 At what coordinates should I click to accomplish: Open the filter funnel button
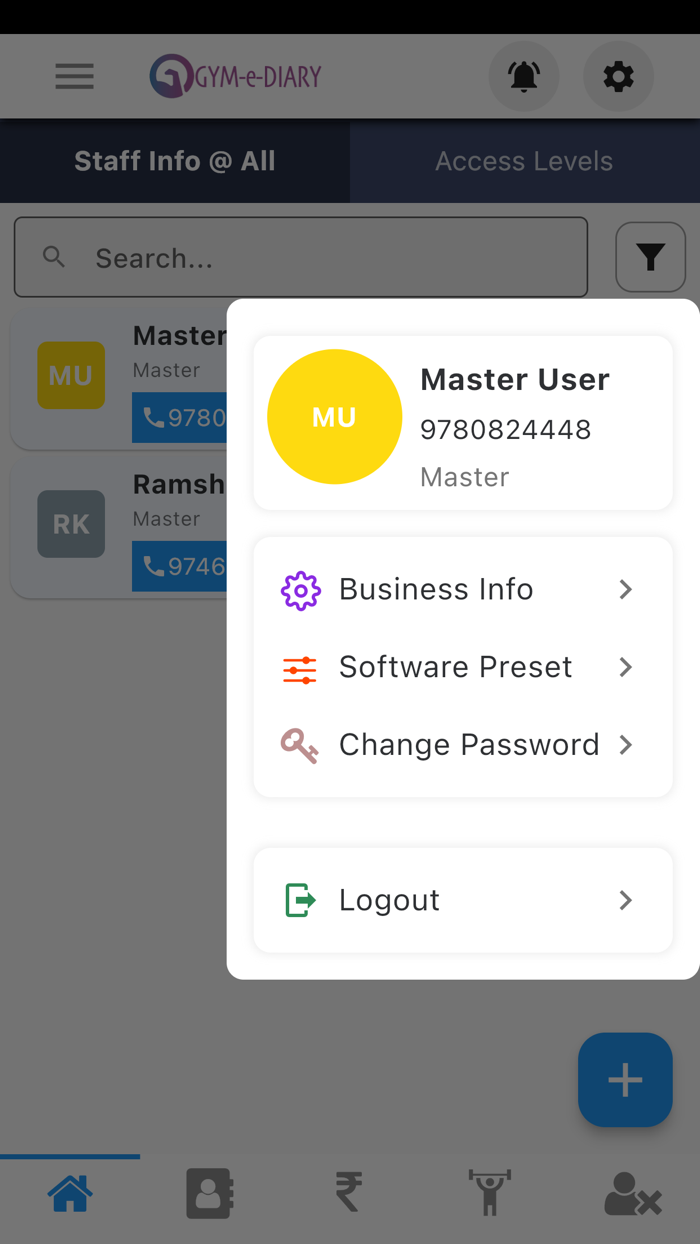pos(650,258)
